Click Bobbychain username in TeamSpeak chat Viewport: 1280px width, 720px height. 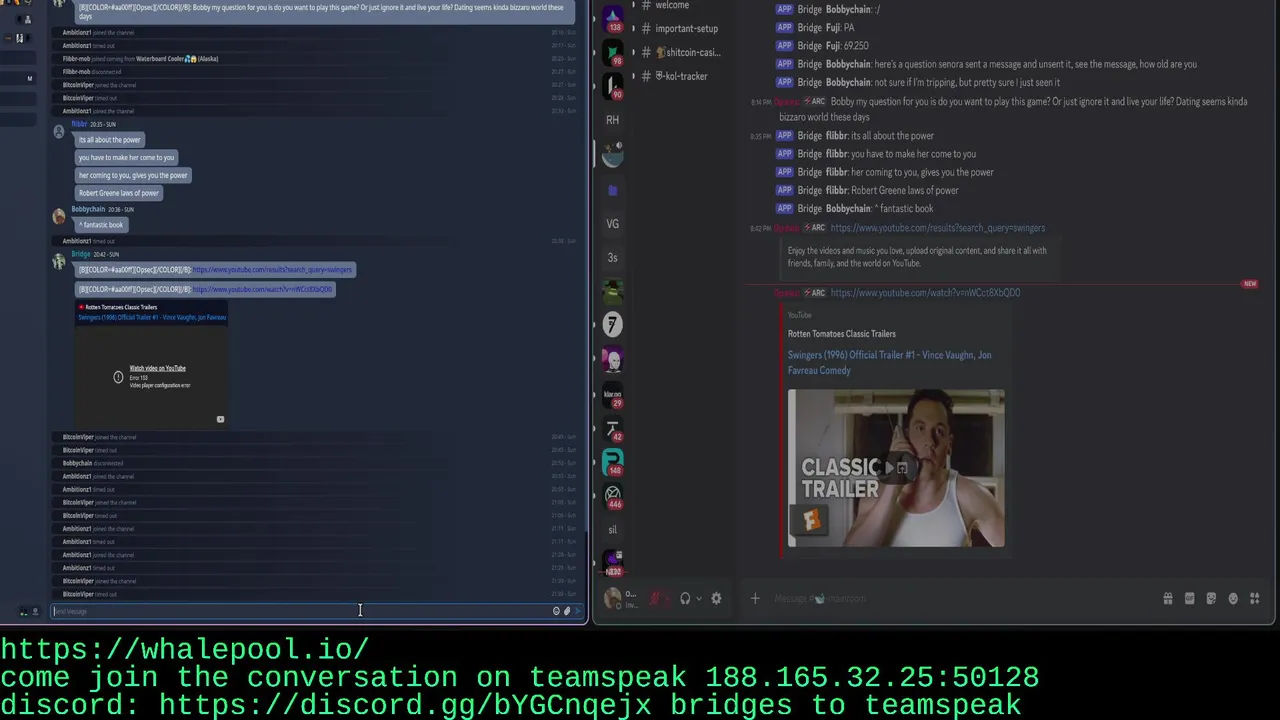tap(88, 209)
